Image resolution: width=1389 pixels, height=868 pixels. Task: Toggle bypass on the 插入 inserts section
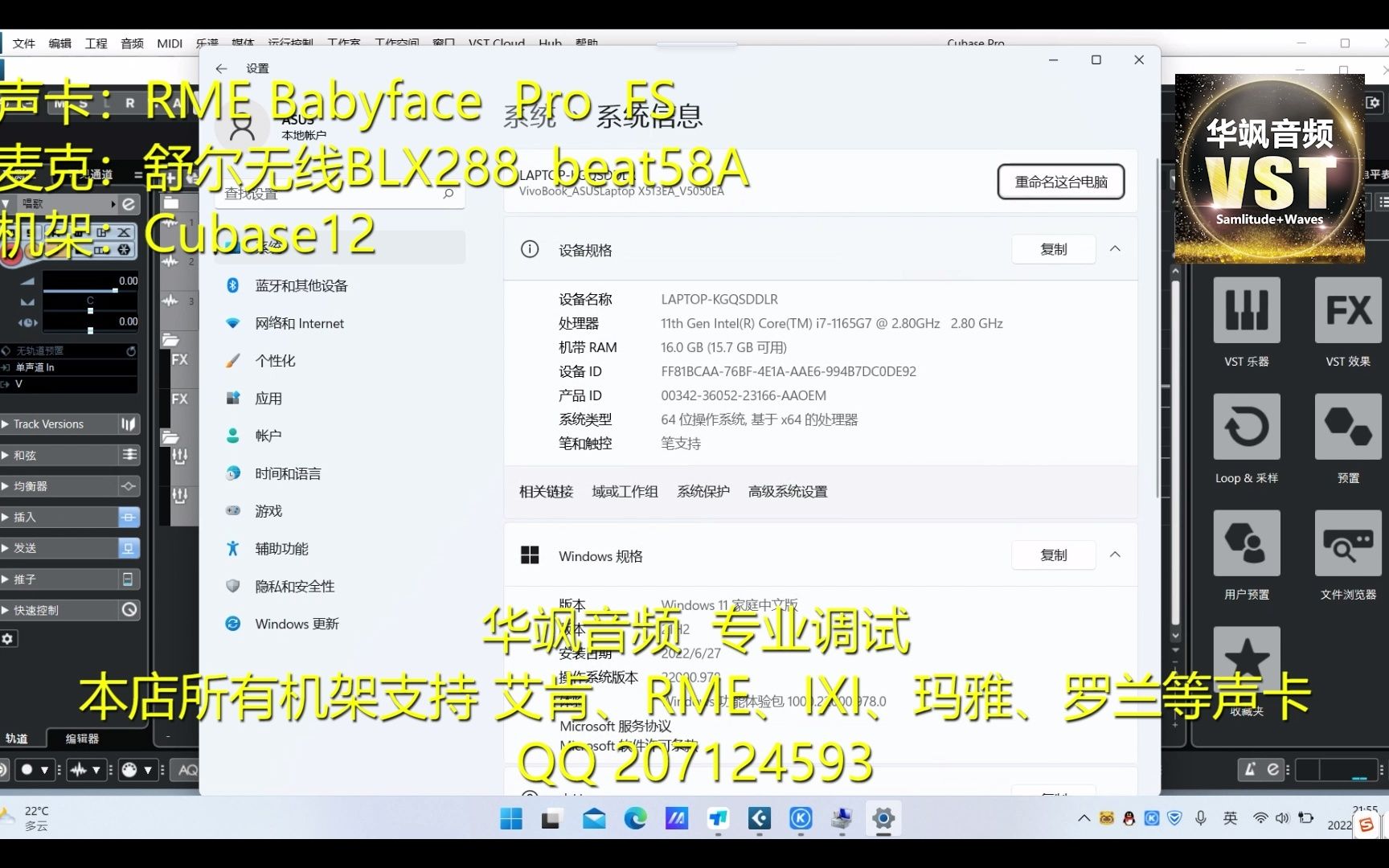[129, 517]
